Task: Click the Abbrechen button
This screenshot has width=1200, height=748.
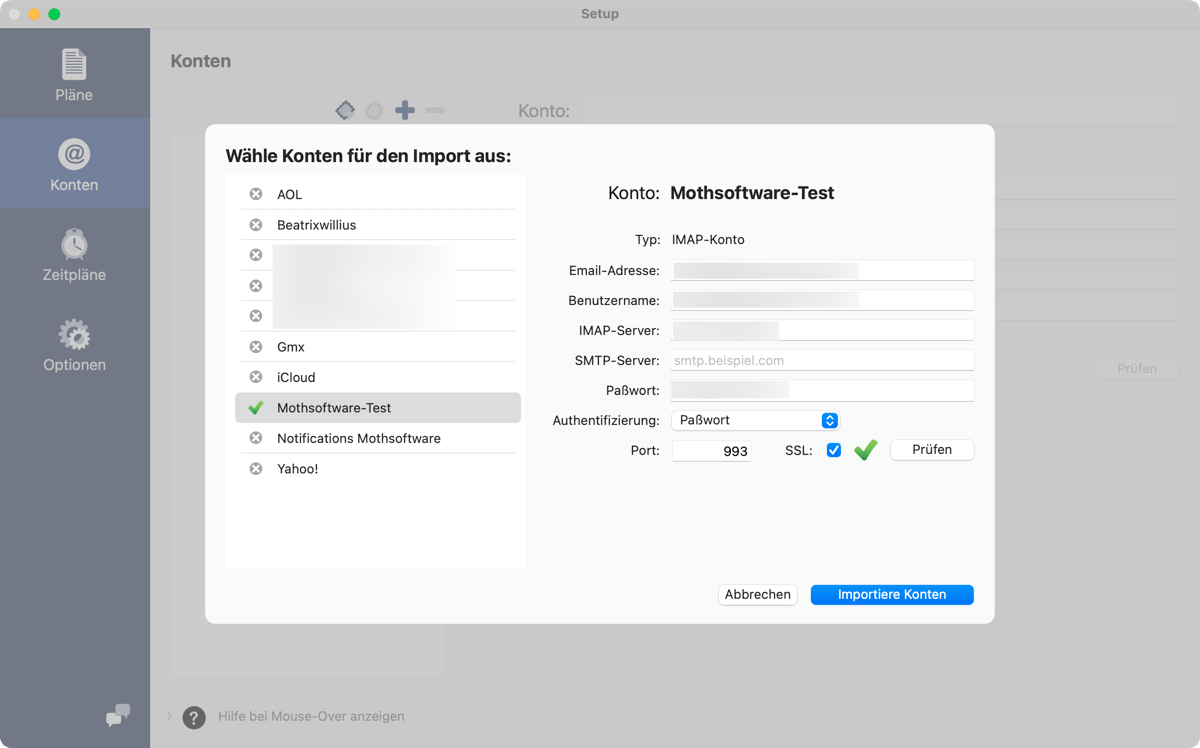Action: point(757,595)
